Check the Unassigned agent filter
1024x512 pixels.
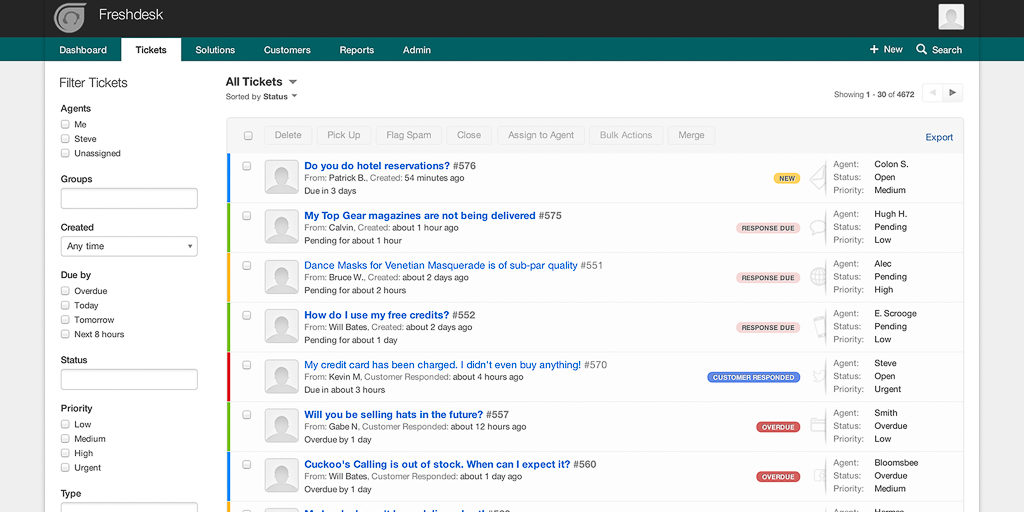coord(65,153)
